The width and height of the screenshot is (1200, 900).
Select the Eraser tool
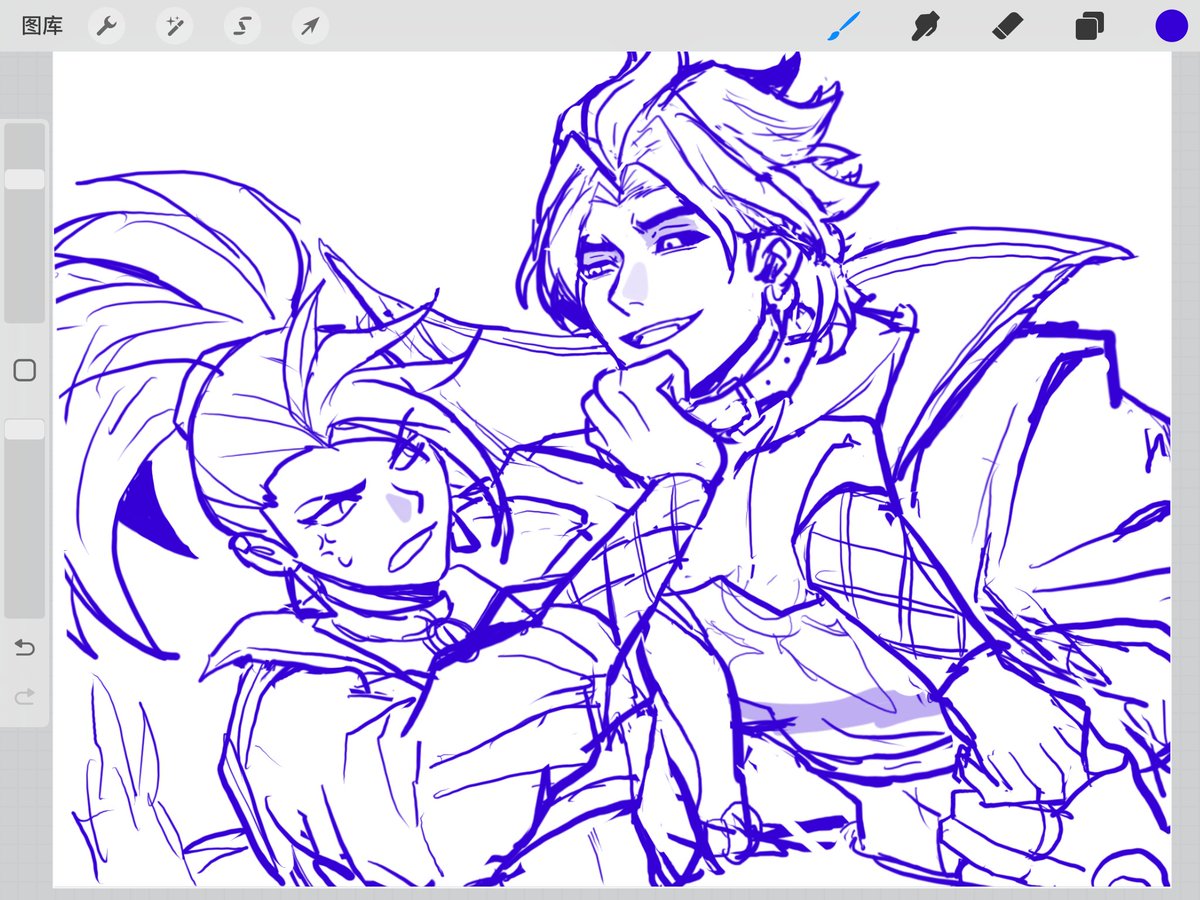pyautogui.click(x=1008, y=26)
